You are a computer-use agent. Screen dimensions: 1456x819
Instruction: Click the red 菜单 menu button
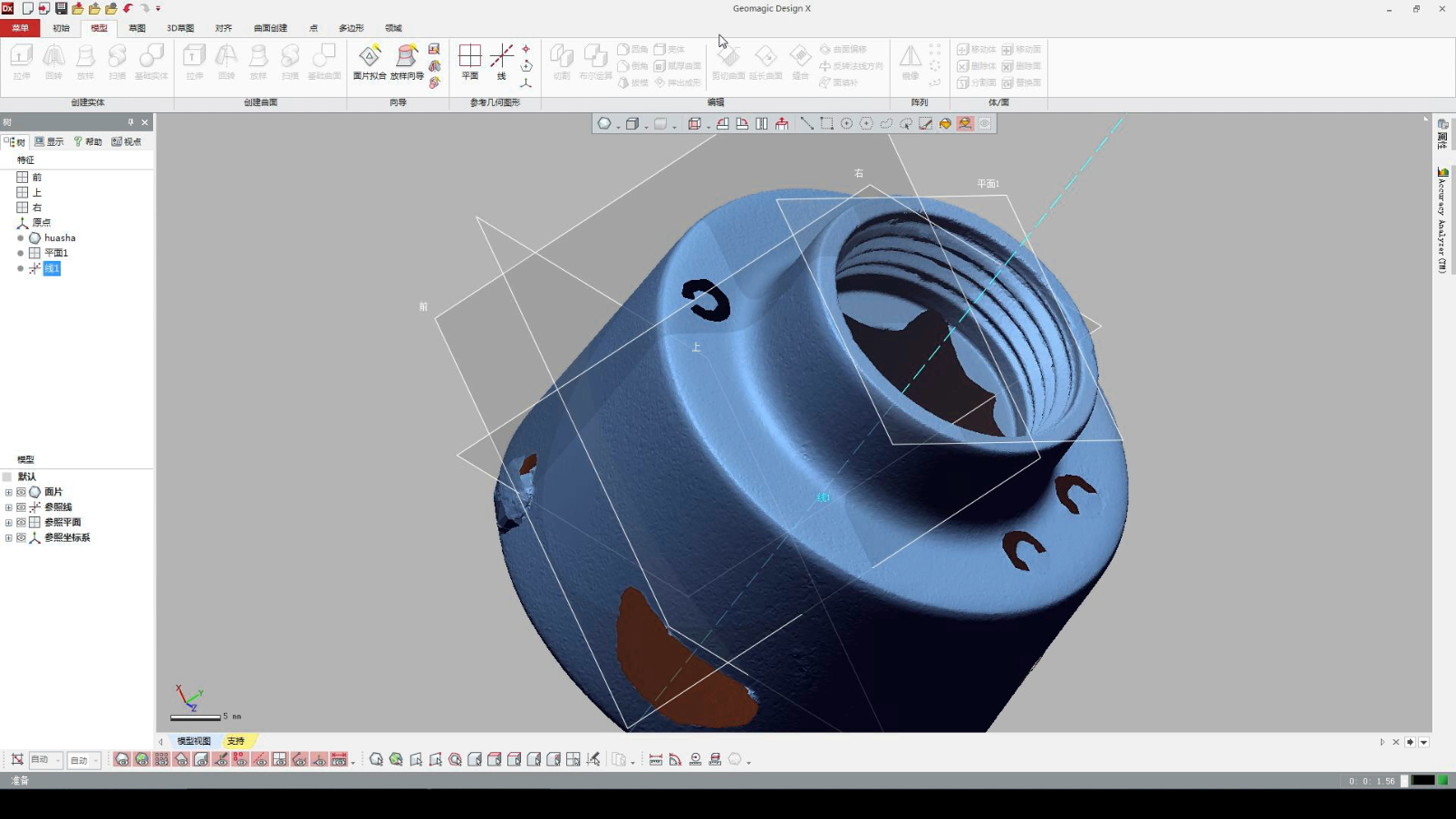[x=20, y=28]
